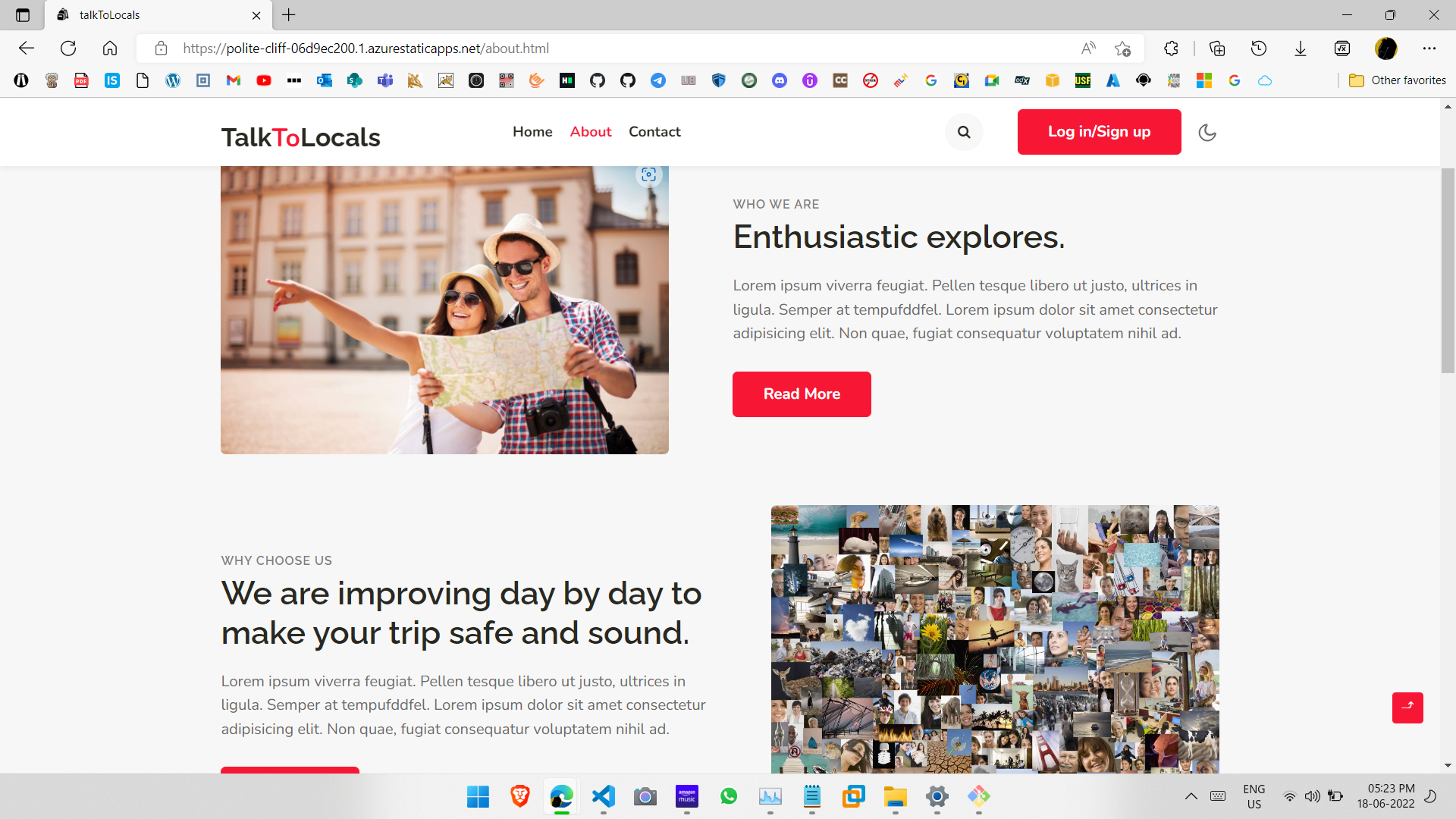Open the Settings and more ellipsis menu
This screenshot has height=819, width=1456.
(x=1429, y=49)
